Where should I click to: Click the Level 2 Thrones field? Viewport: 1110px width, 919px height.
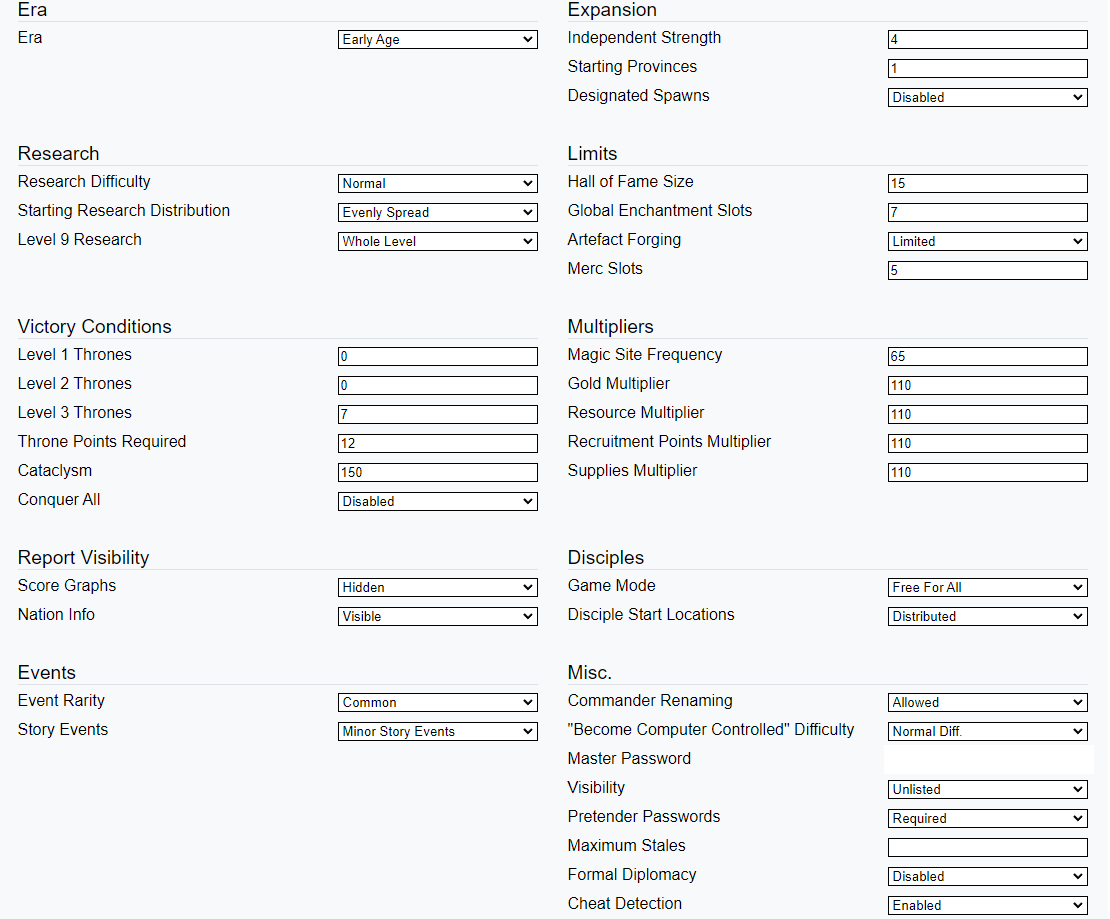437,385
